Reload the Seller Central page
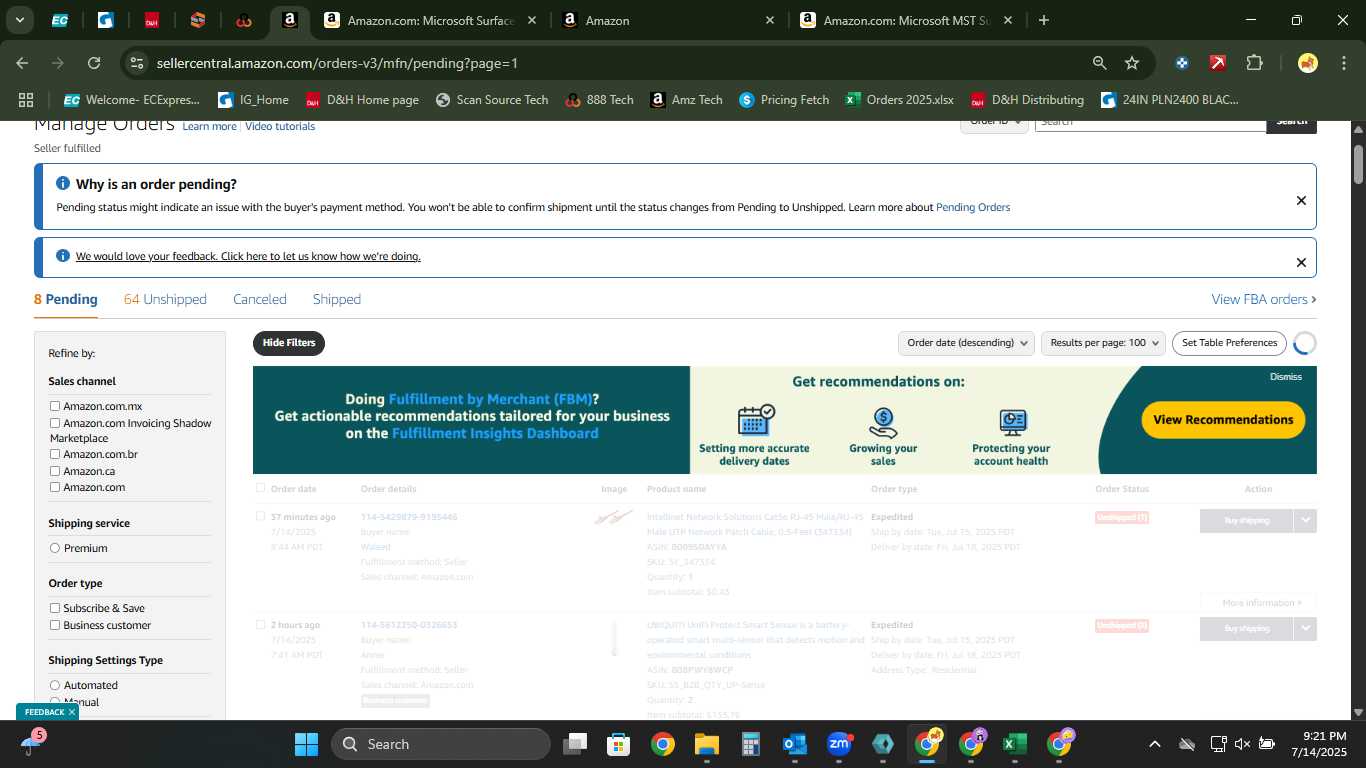This screenshot has width=1366, height=768. [x=94, y=63]
